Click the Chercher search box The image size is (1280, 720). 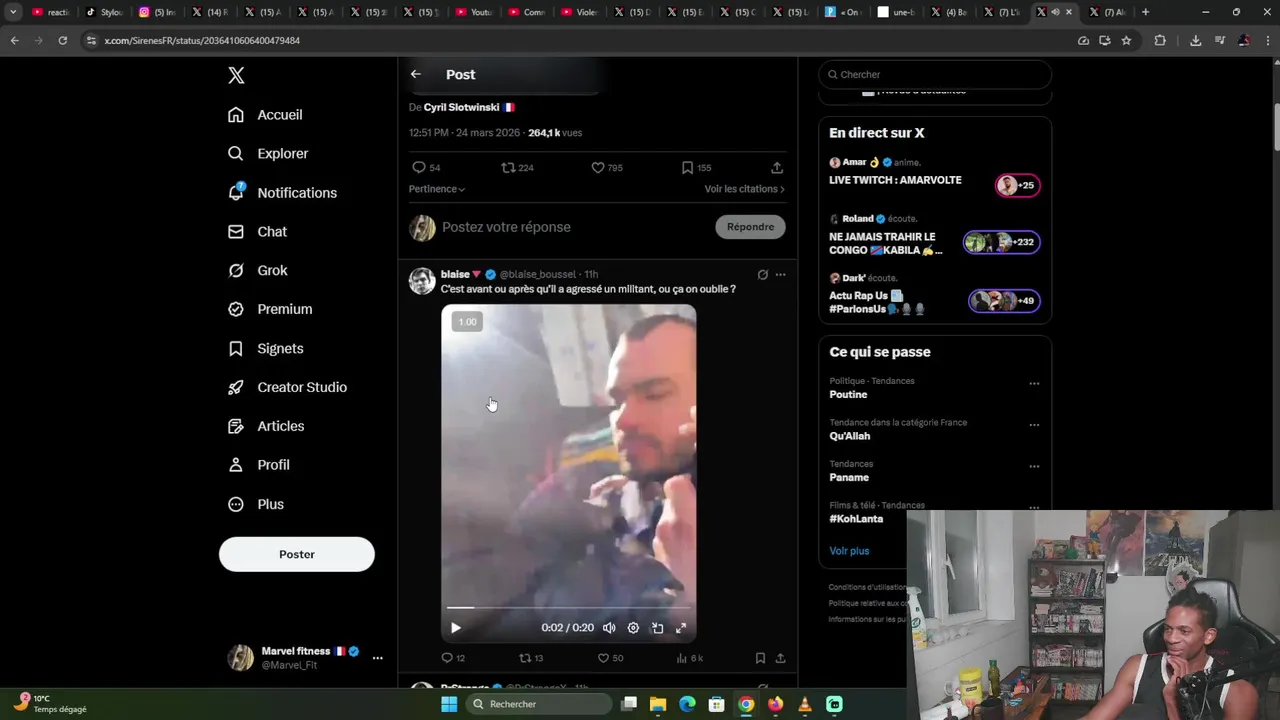point(935,74)
